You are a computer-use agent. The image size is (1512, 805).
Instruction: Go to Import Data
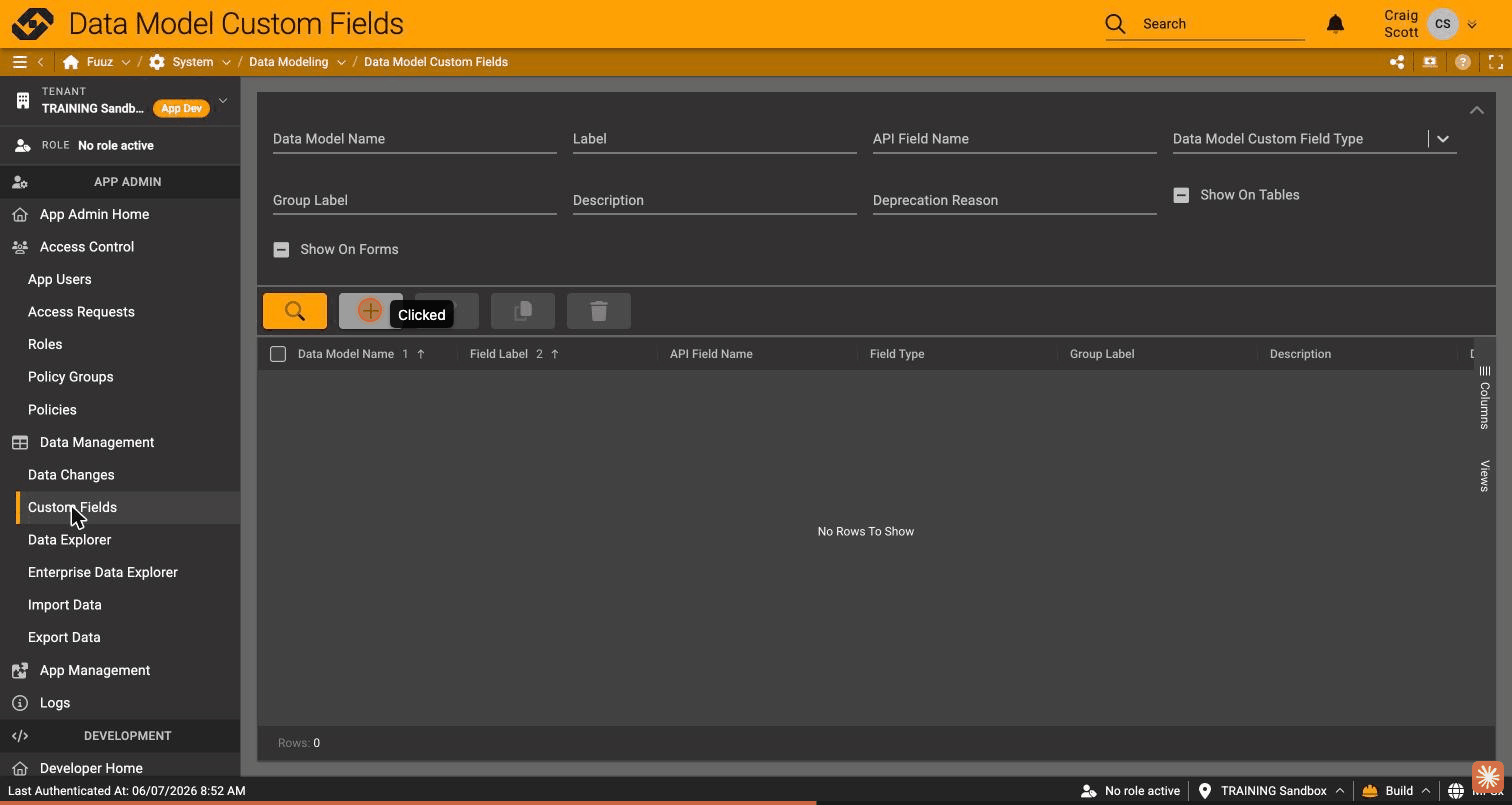click(64, 605)
